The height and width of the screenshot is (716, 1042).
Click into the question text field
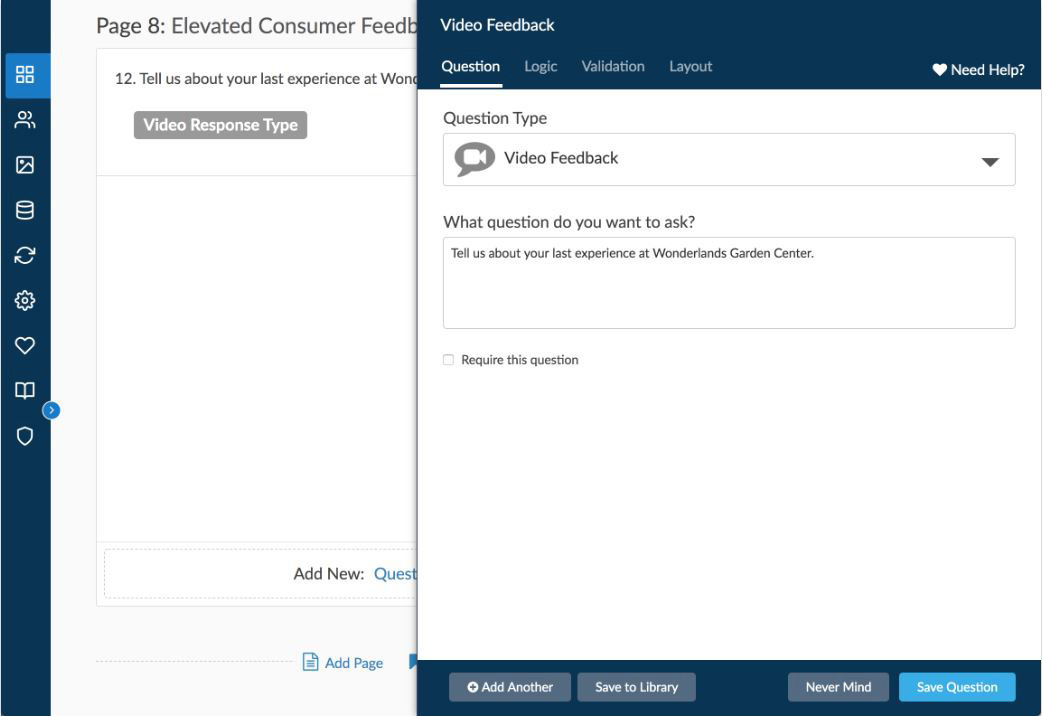tap(729, 283)
